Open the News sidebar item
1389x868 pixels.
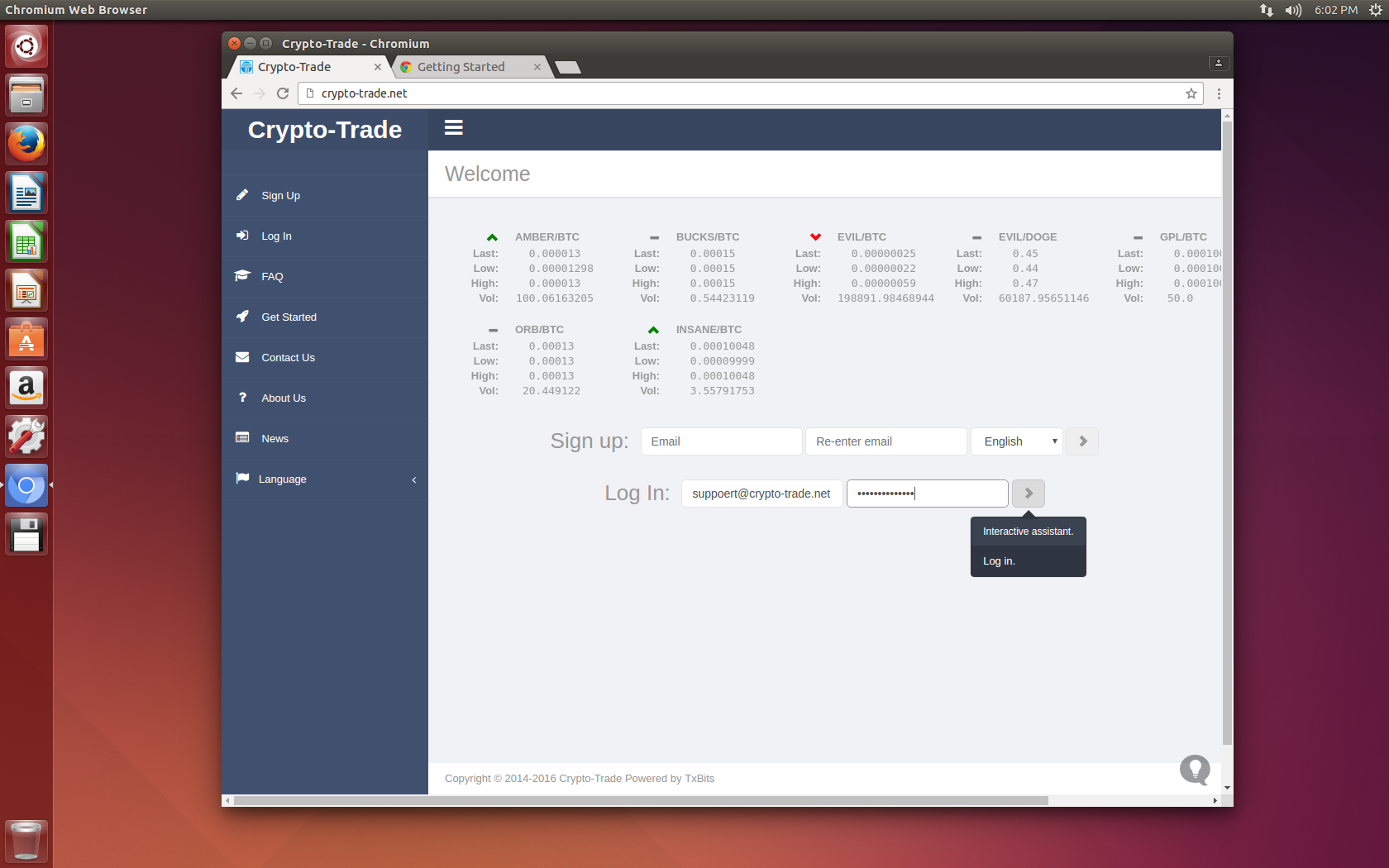tap(325, 439)
